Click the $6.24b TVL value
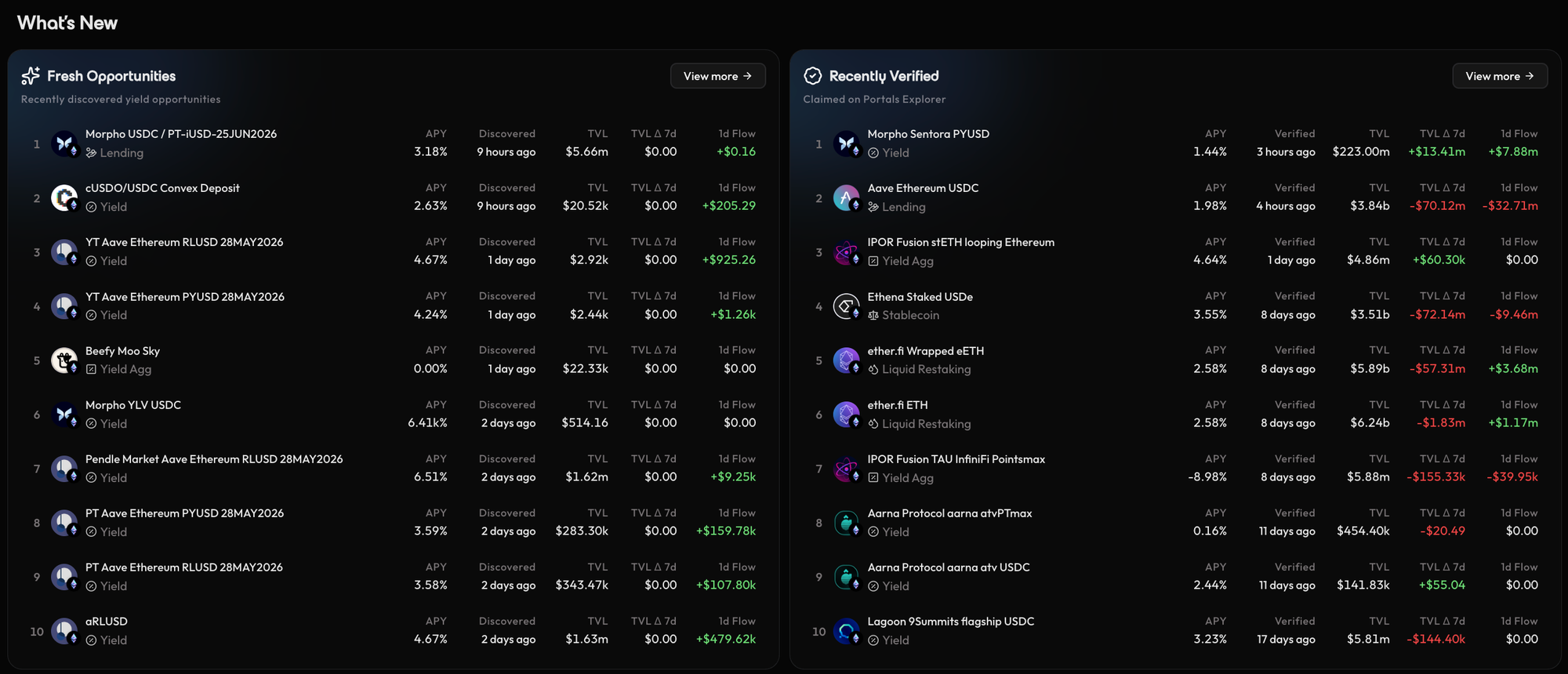 coord(1370,423)
